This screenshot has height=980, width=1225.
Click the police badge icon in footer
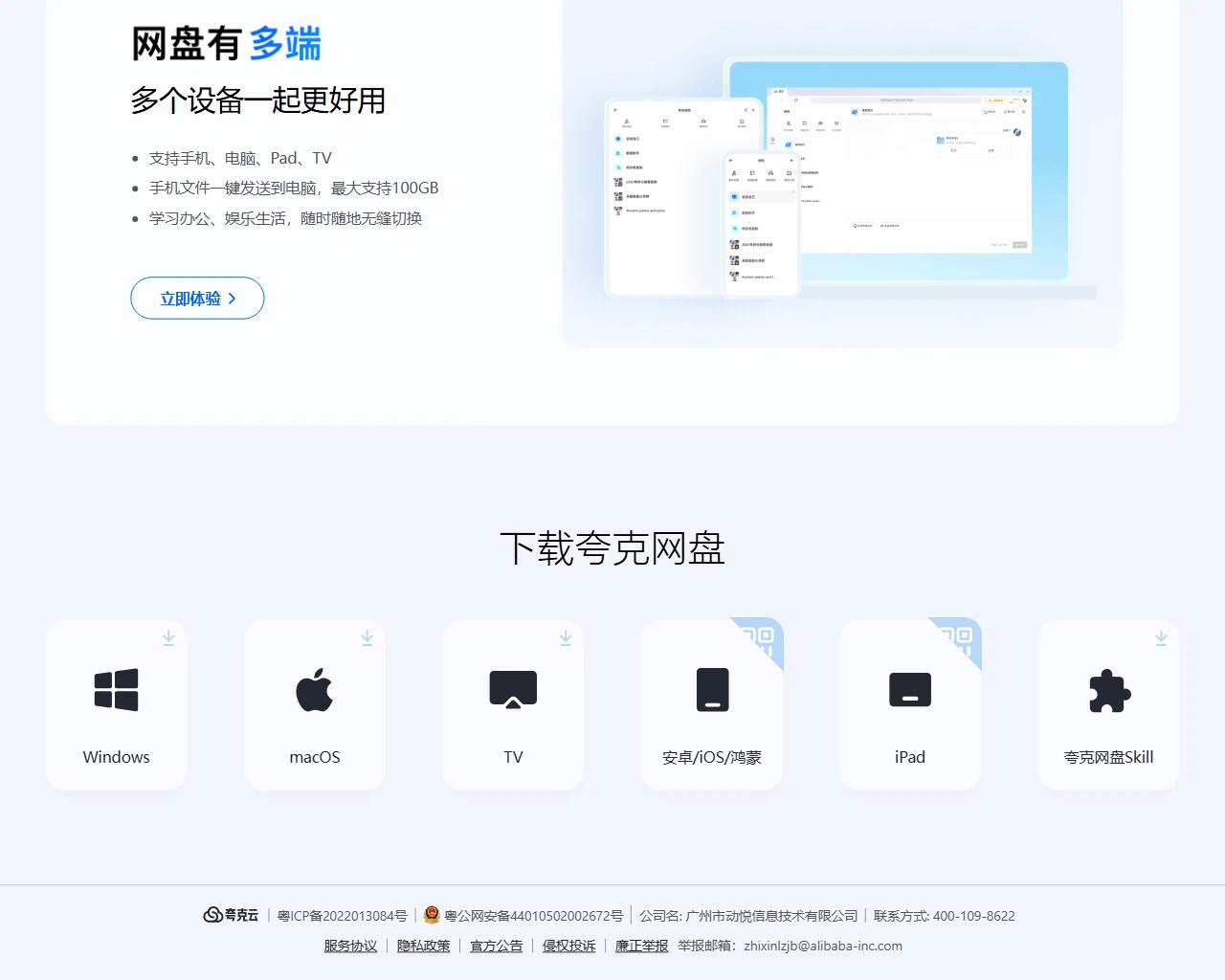coord(432,915)
